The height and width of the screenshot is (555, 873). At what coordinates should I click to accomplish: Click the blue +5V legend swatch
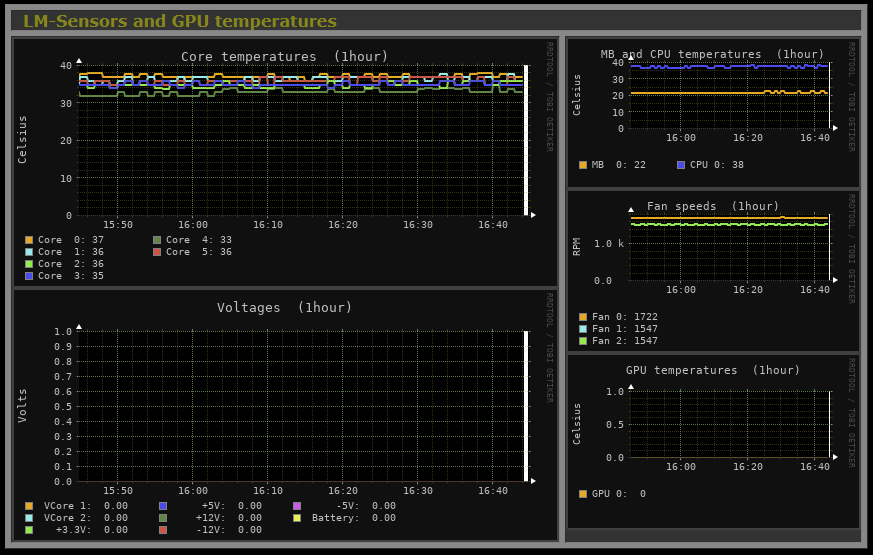pos(163,506)
